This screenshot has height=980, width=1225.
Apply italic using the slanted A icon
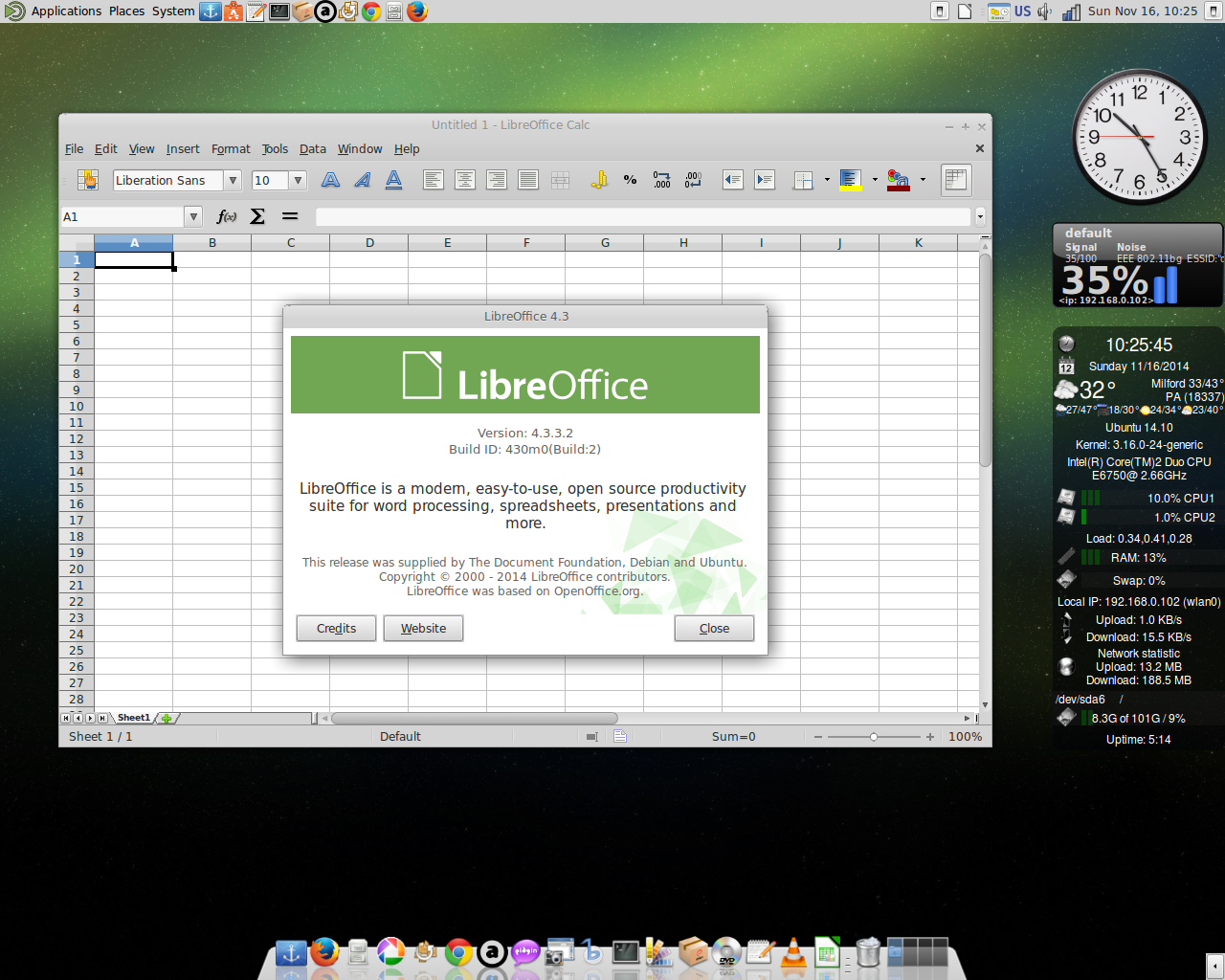tap(363, 180)
